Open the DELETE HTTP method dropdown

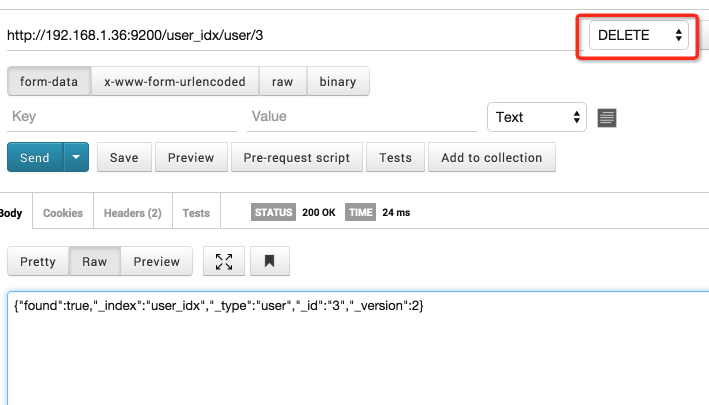pos(638,35)
